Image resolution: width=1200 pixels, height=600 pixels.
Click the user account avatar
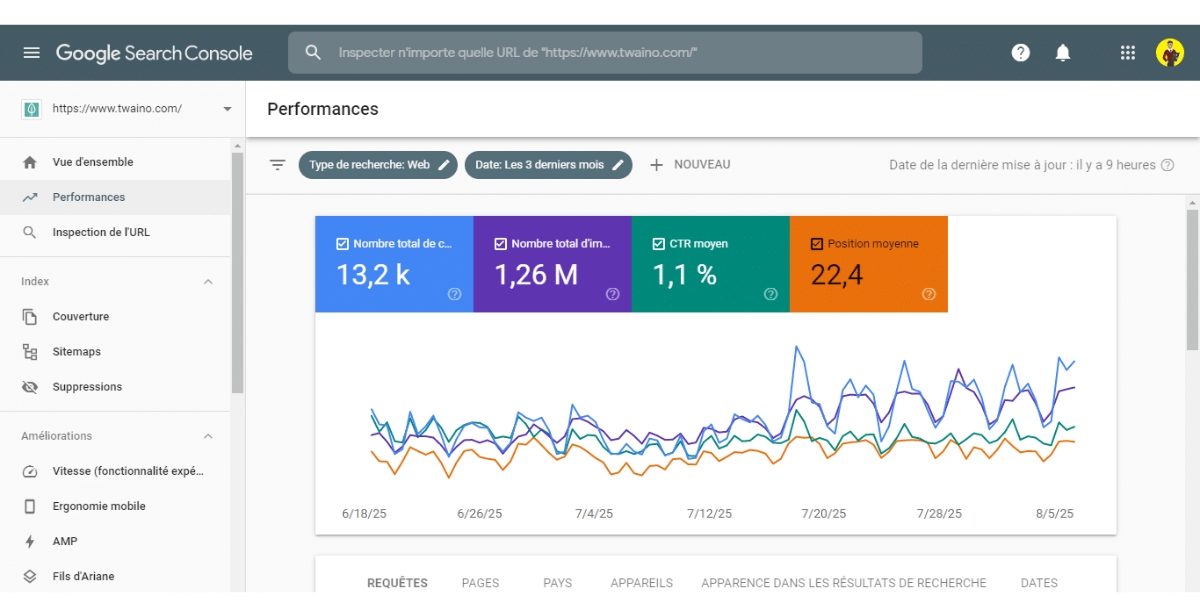tap(1170, 53)
